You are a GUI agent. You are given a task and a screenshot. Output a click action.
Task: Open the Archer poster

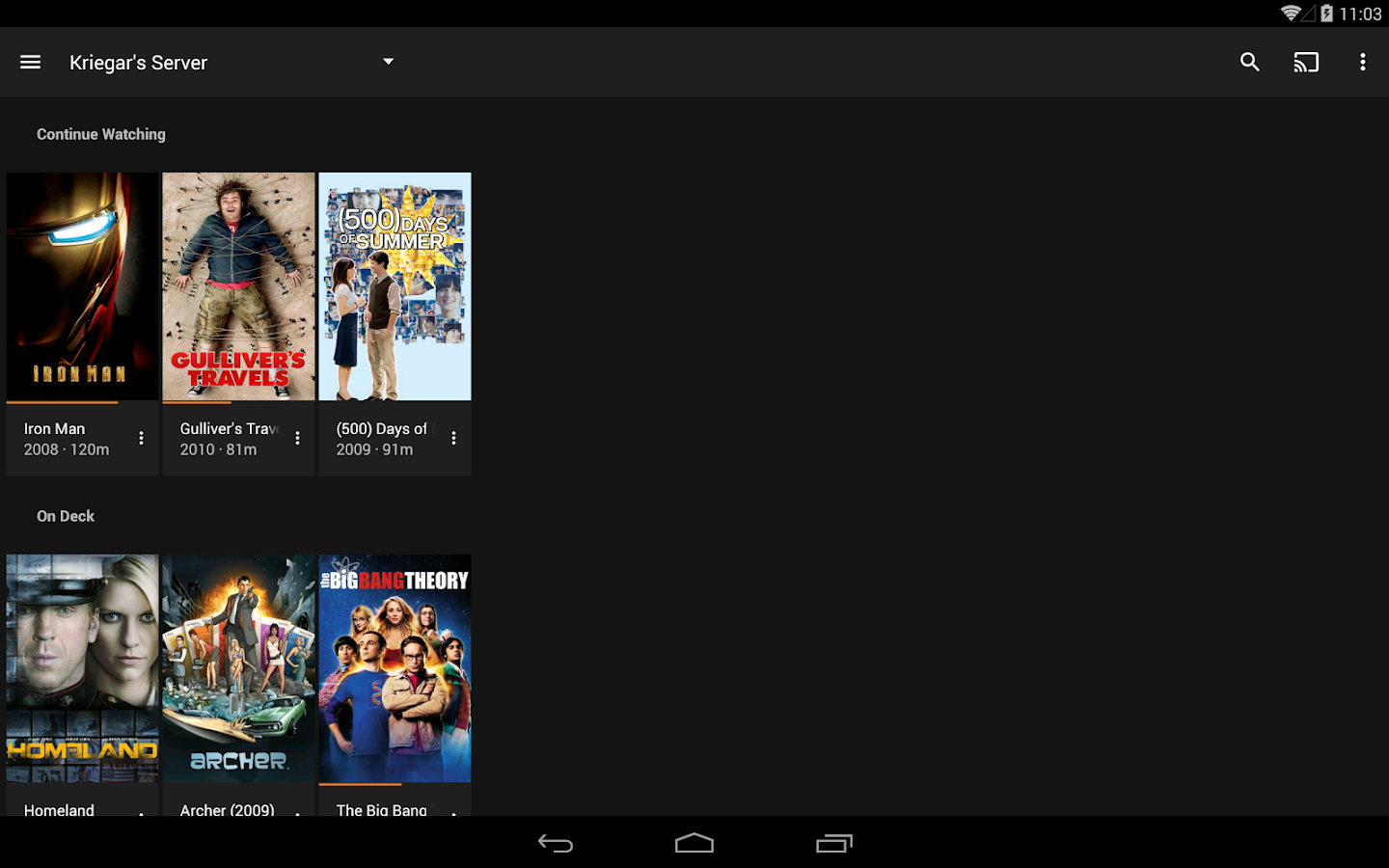pyautogui.click(x=238, y=668)
